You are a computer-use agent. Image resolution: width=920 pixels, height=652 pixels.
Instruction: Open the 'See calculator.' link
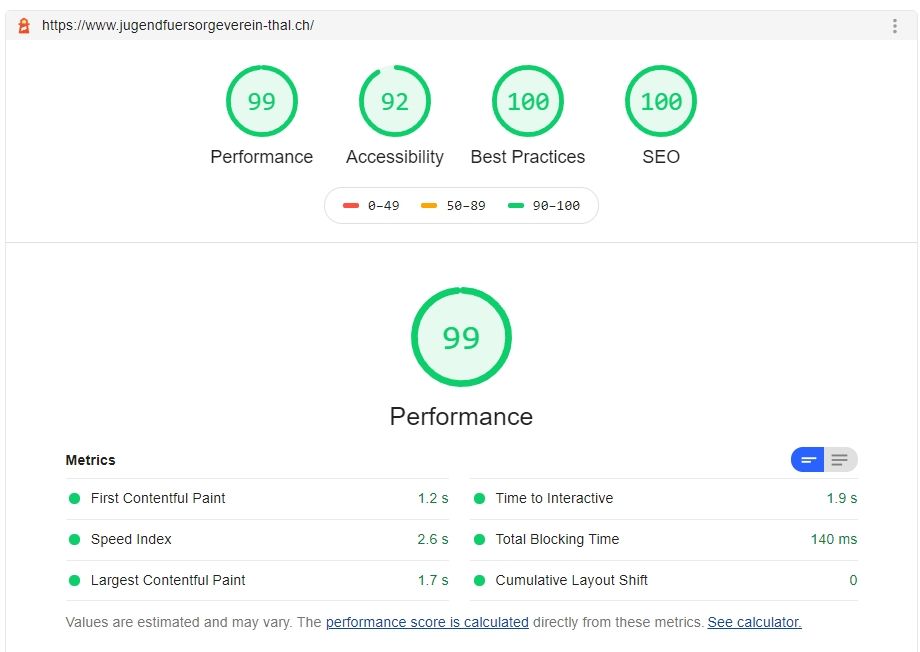pyautogui.click(x=754, y=622)
